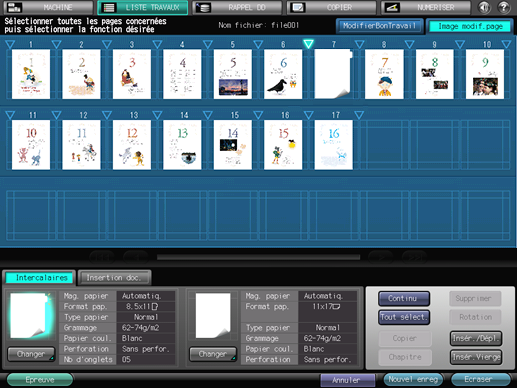Click insertion marker between positions 8 and 9

click(x=409, y=44)
